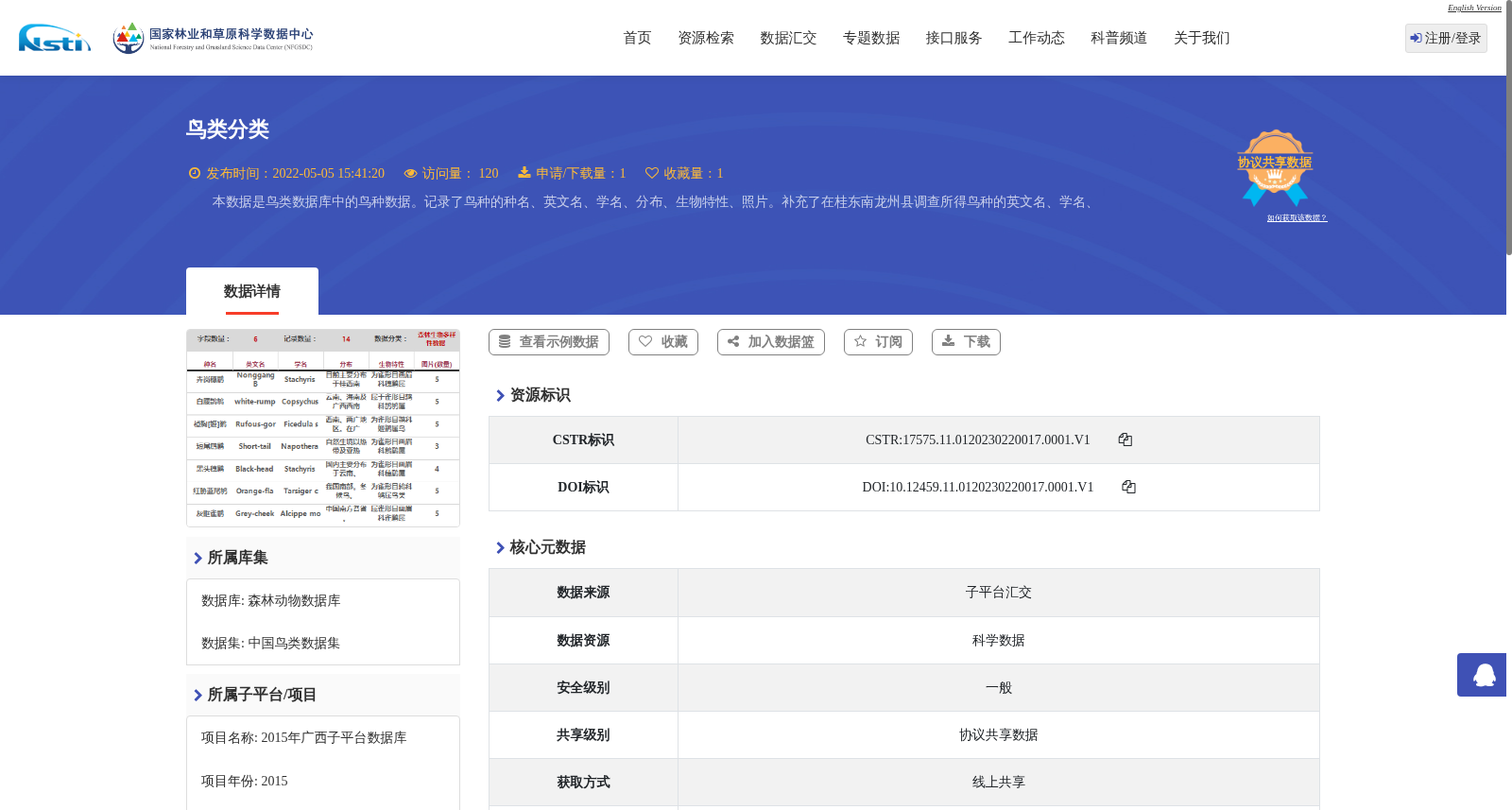Click the CSTR标识 row label
The height and width of the screenshot is (810, 1512).
point(583,440)
